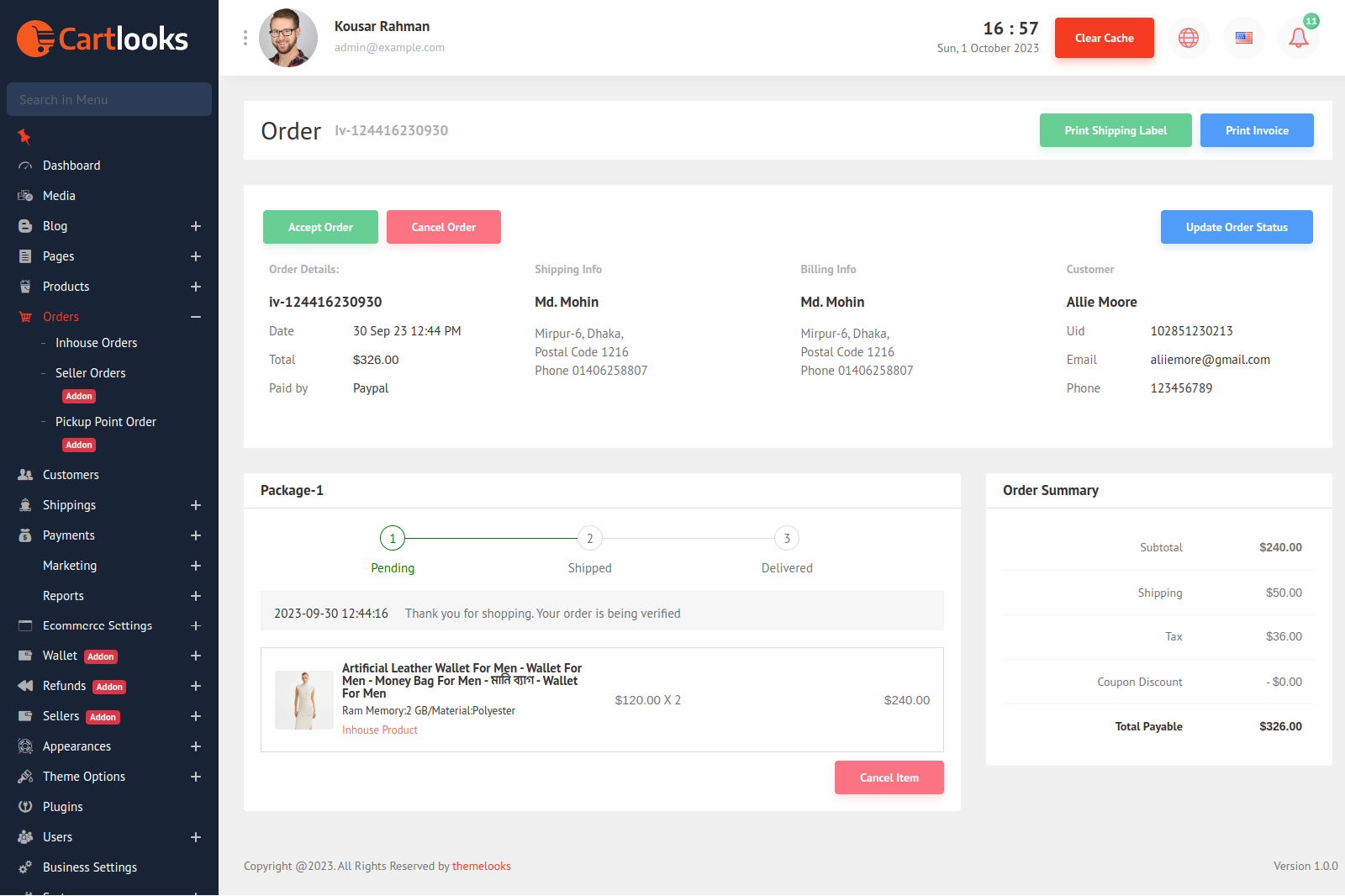Open Inhouse Orders in sidebar

pos(96,343)
